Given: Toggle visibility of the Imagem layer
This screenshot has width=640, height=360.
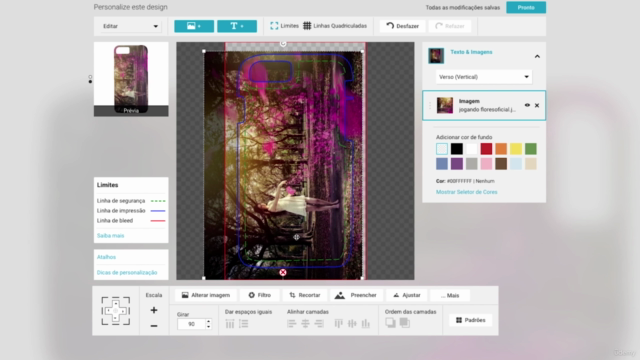Looking at the screenshot, I should point(527,105).
